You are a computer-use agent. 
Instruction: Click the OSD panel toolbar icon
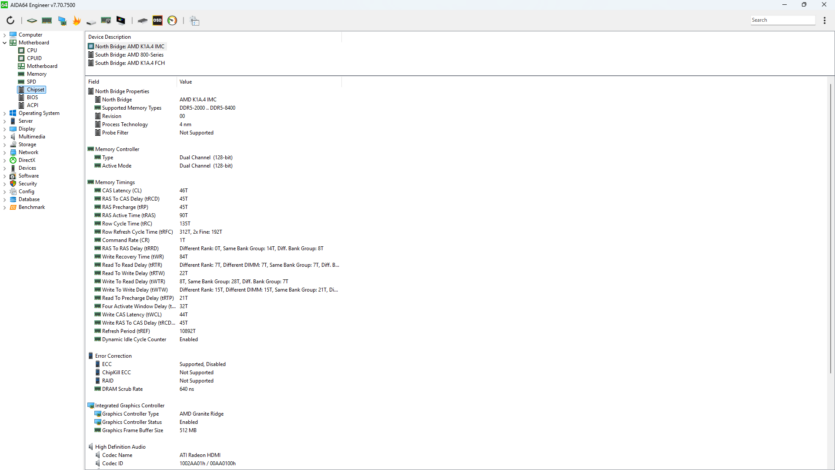point(158,20)
